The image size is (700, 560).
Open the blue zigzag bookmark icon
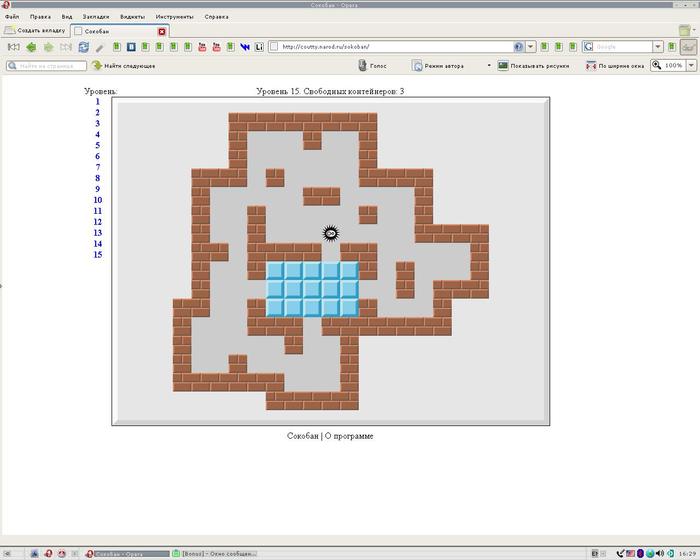pos(245,47)
